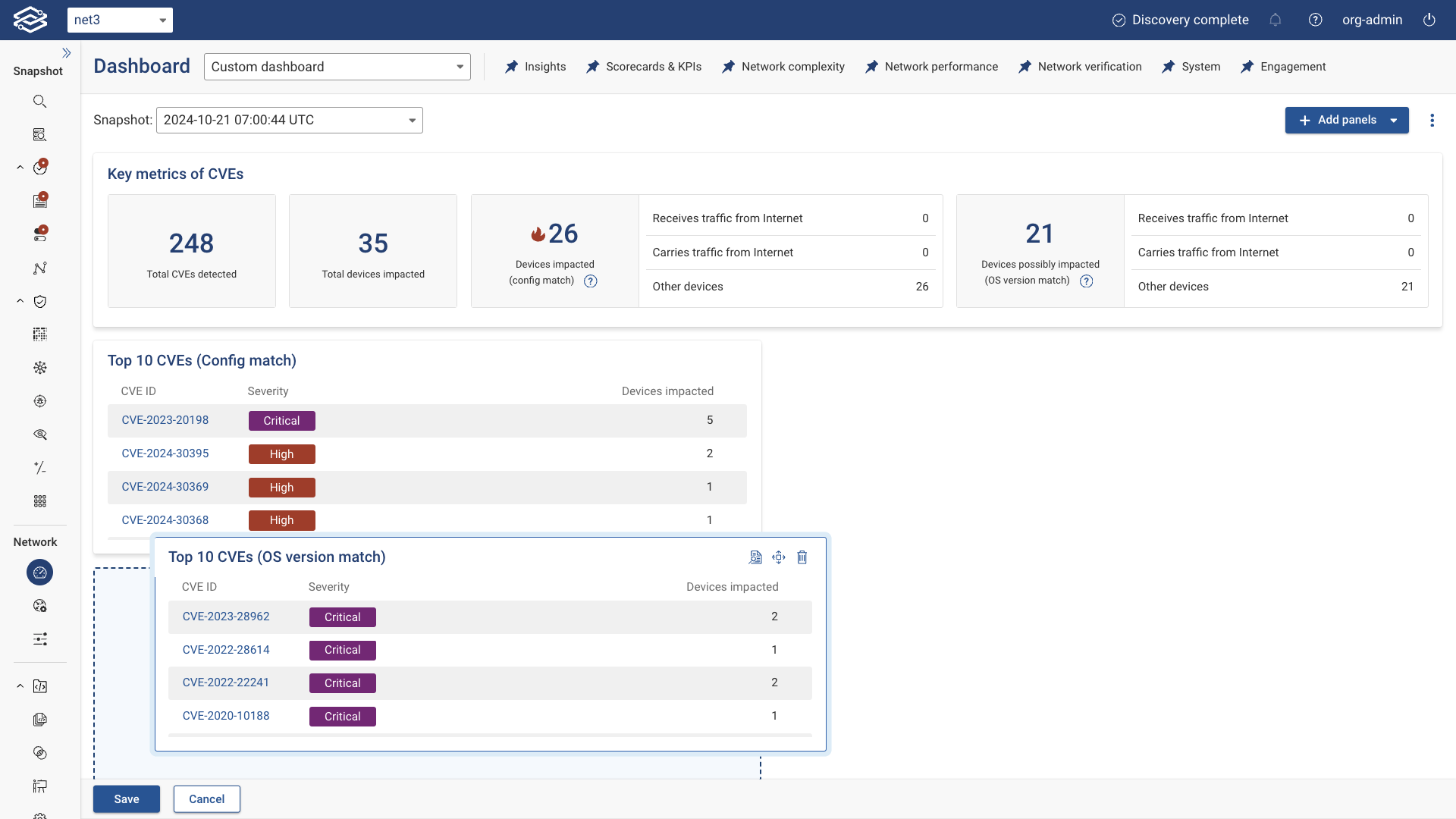Click the move panel icon on OS version panel
This screenshot has height=819, width=1456.
(x=779, y=557)
